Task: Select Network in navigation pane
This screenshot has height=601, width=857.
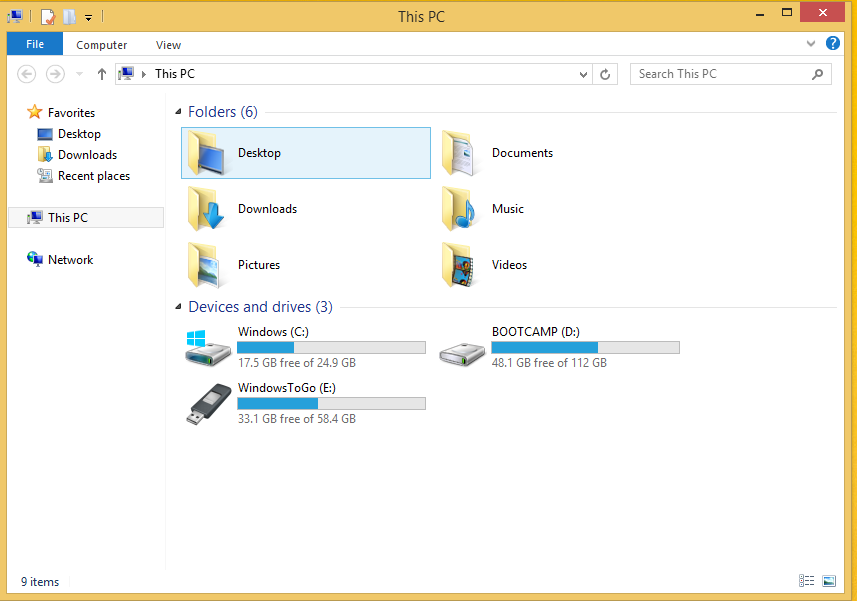Action: (x=71, y=260)
